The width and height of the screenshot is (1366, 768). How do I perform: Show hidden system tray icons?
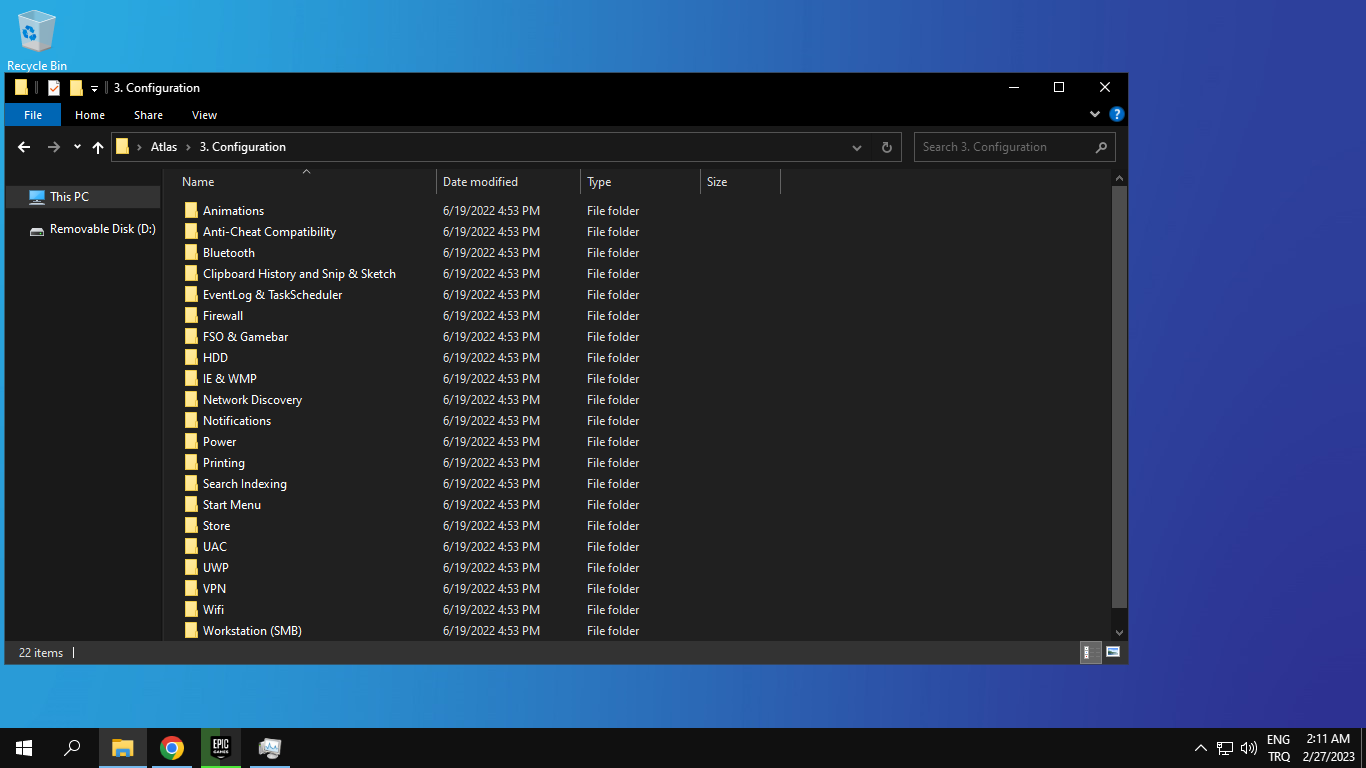pos(1200,748)
